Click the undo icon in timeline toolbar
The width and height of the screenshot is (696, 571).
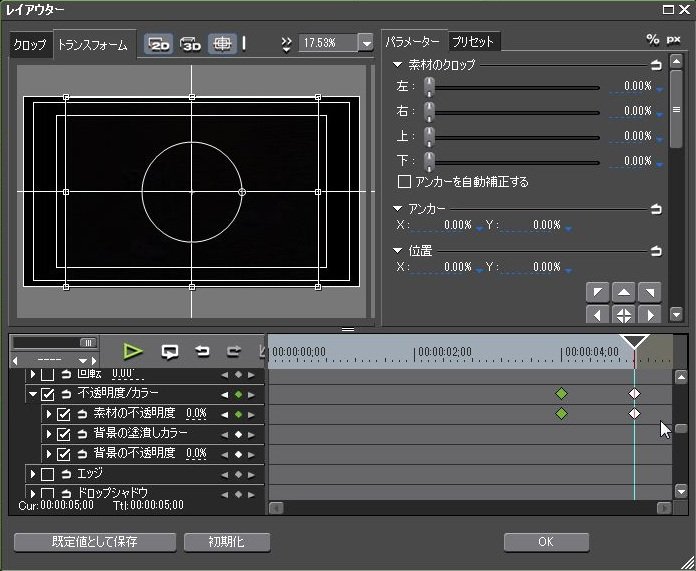(202, 351)
